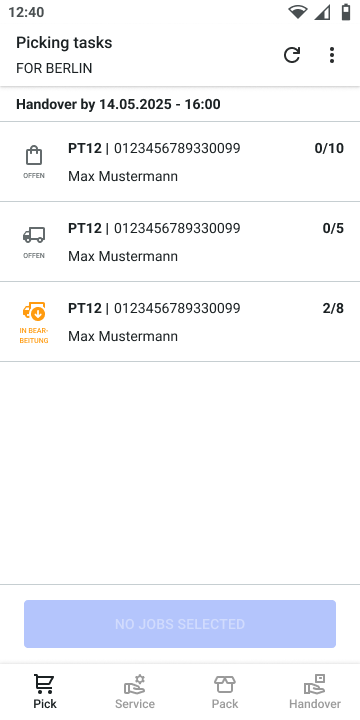The height and width of the screenshot is (720, 360).
Task: Click the orange truck icon in Bearbeitung
Action: point(34,311)
